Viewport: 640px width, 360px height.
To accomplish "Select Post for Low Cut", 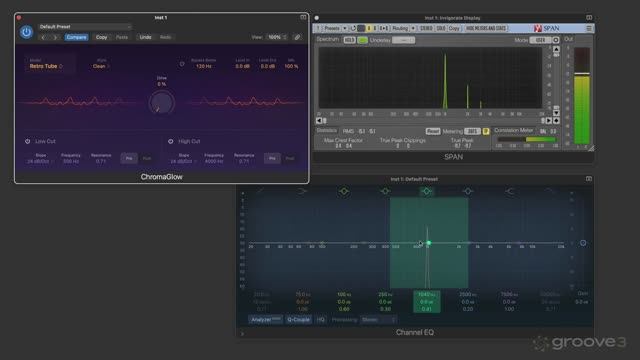I will 147,158.
